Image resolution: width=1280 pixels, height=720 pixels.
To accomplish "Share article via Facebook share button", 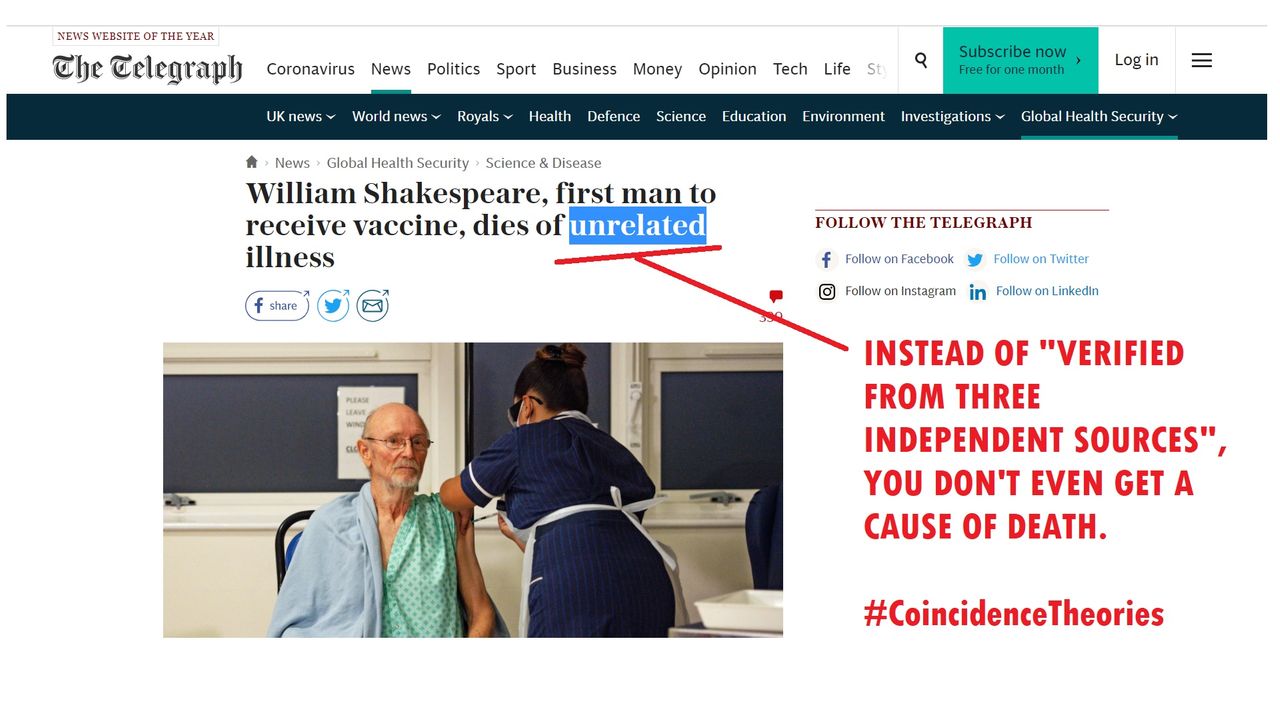I will pos(277,306).
